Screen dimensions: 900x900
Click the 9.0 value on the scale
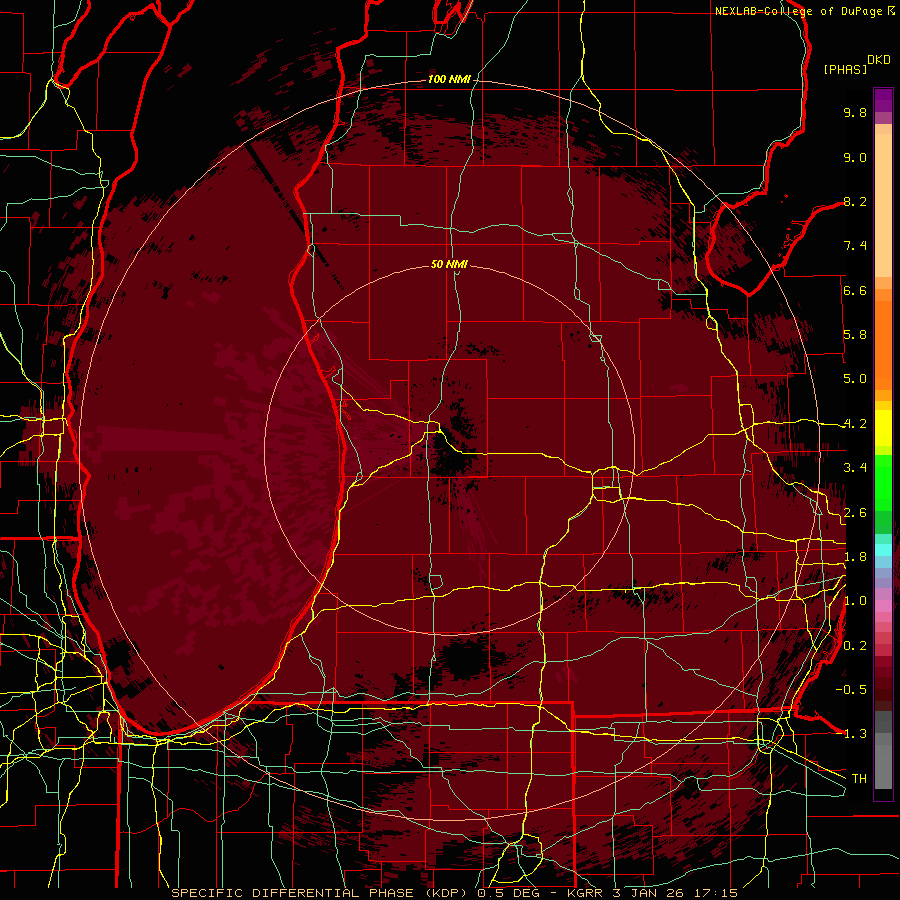pos(855,158)
